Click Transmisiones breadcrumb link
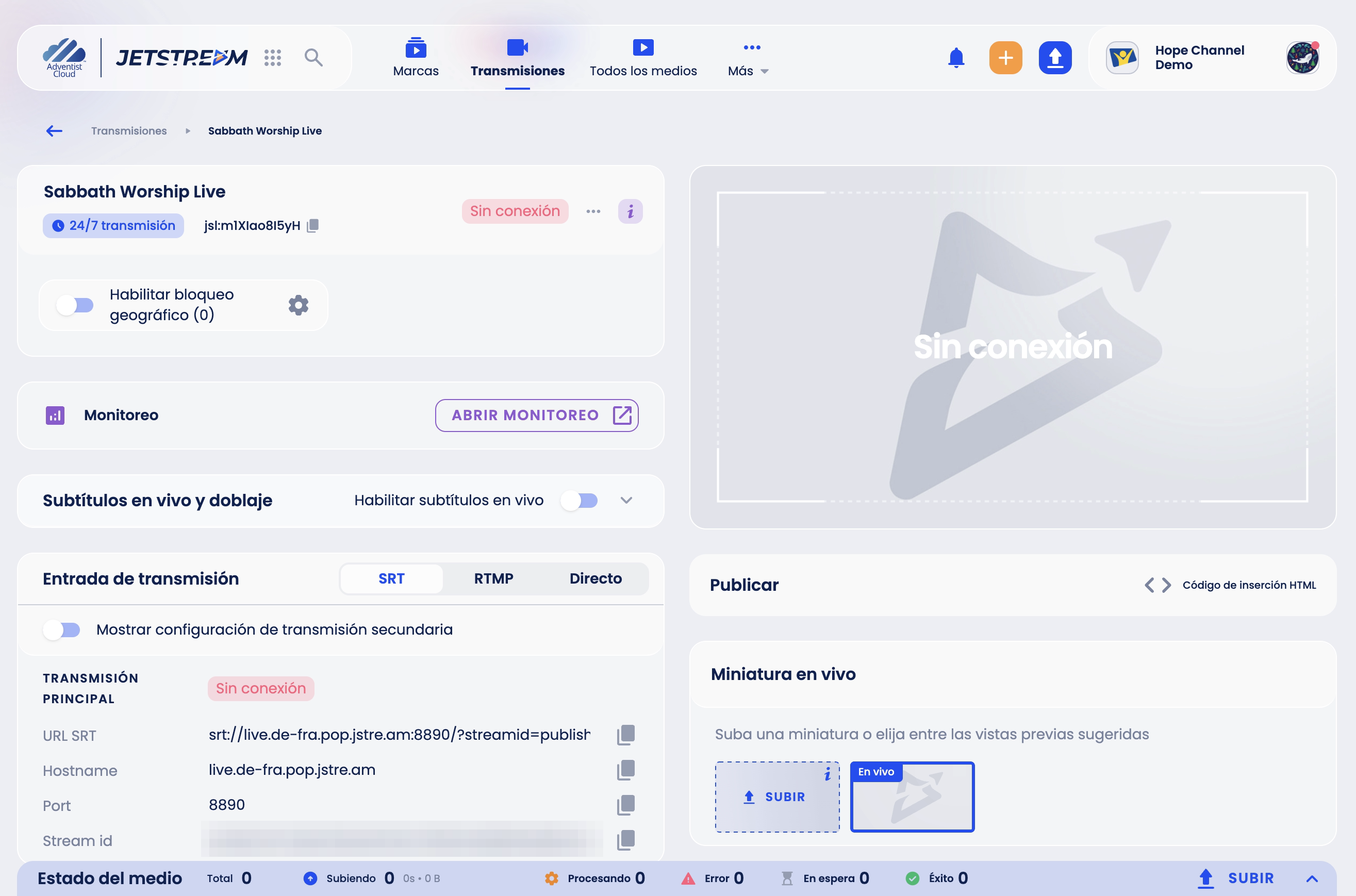 tap(129, 131)
